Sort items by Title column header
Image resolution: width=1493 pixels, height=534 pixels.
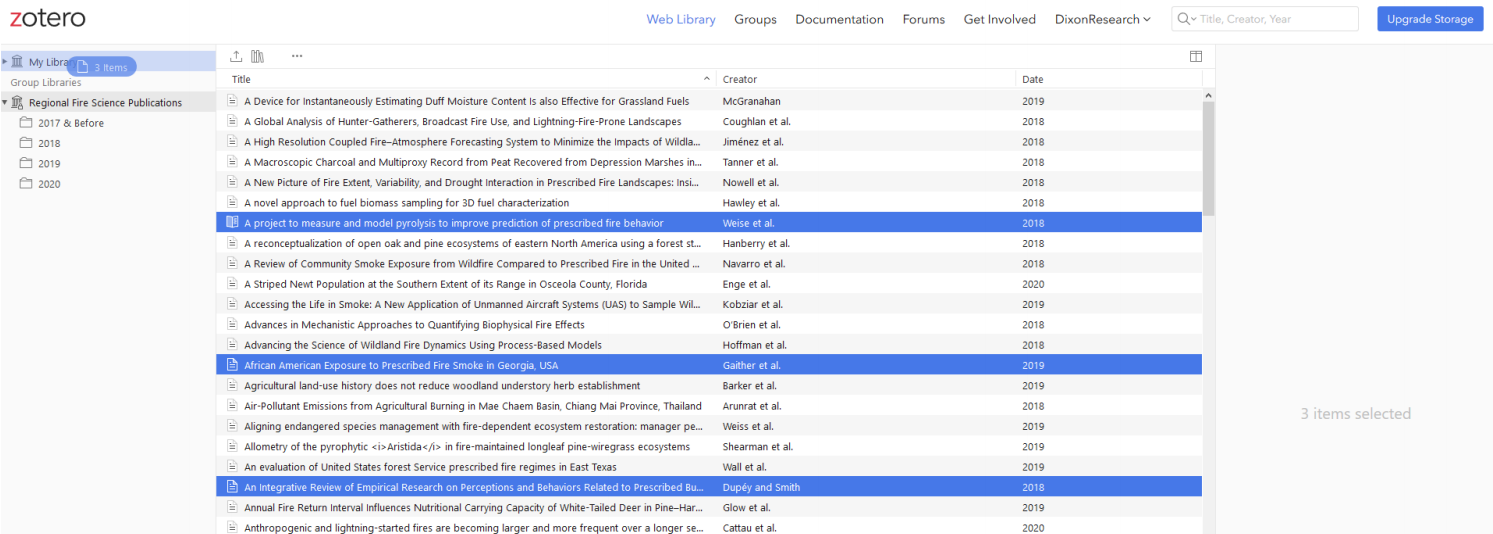tap(241, 79)
